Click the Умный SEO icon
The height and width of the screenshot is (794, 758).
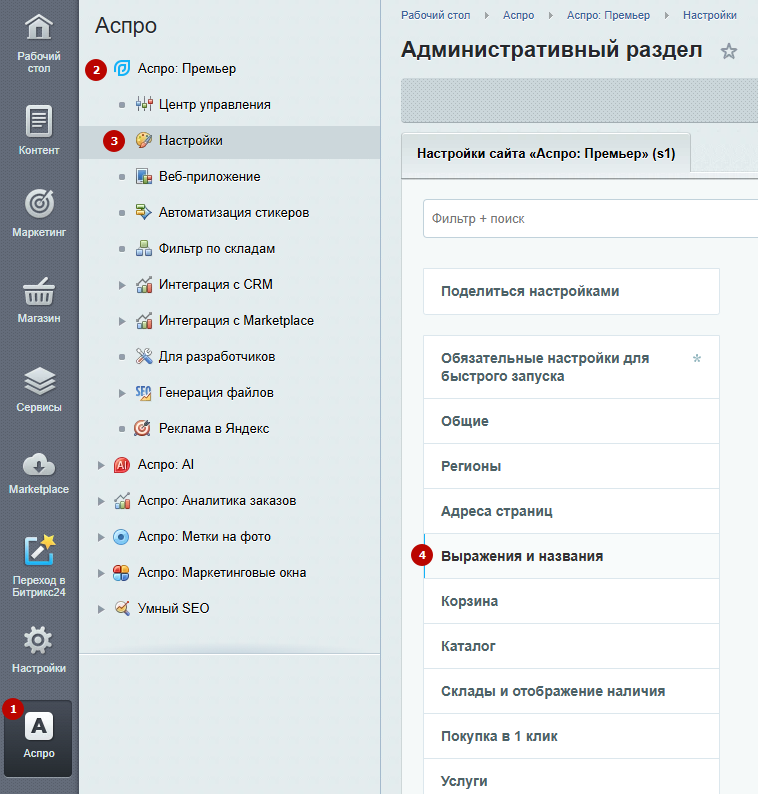tap(122, 608)
